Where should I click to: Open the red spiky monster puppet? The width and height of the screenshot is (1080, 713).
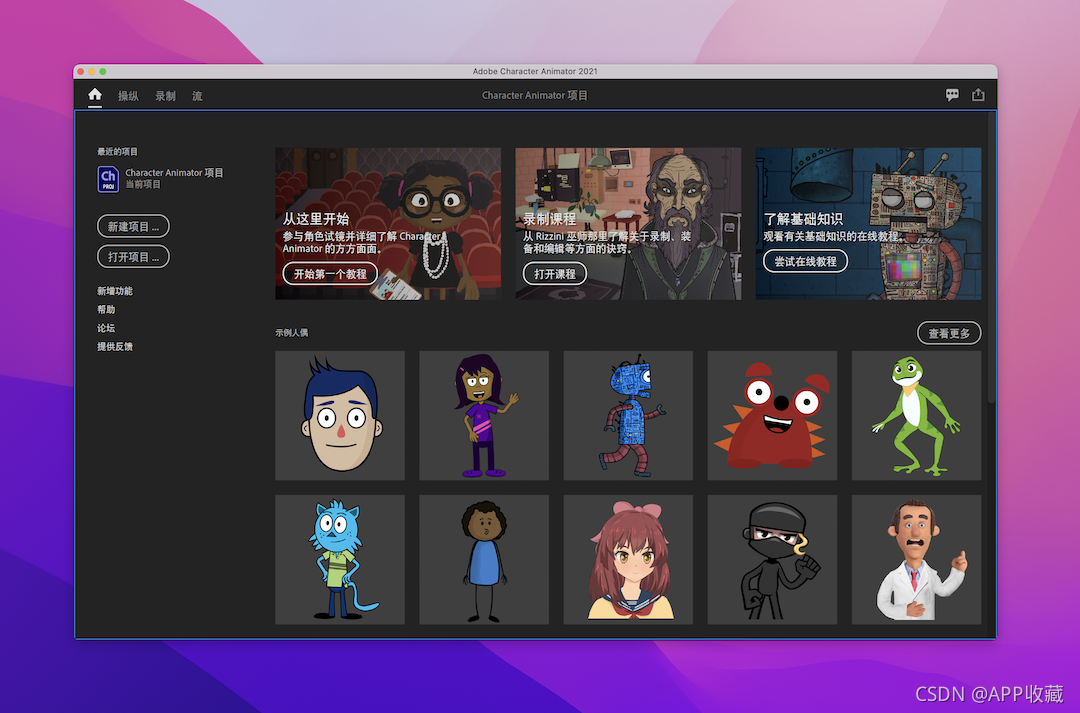[x=772, y=415]
